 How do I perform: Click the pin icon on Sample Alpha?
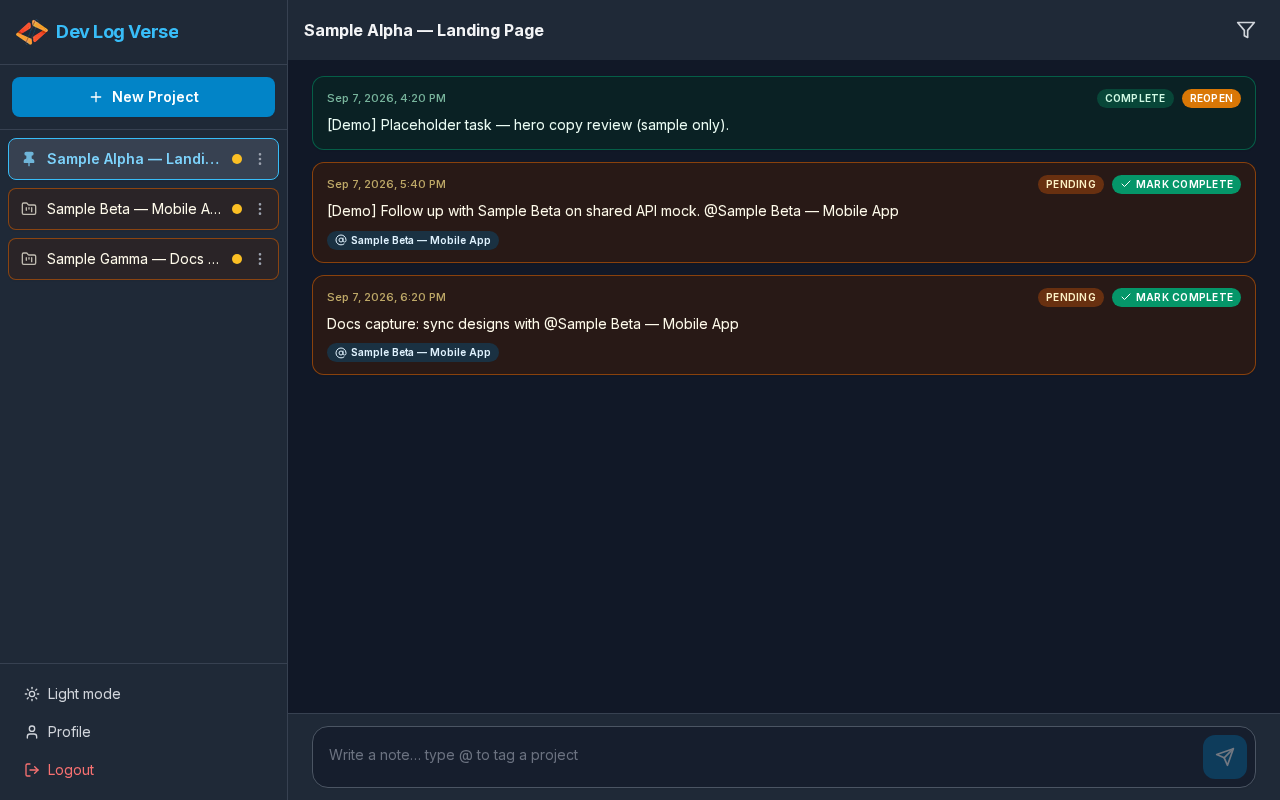tap(29, 159)
